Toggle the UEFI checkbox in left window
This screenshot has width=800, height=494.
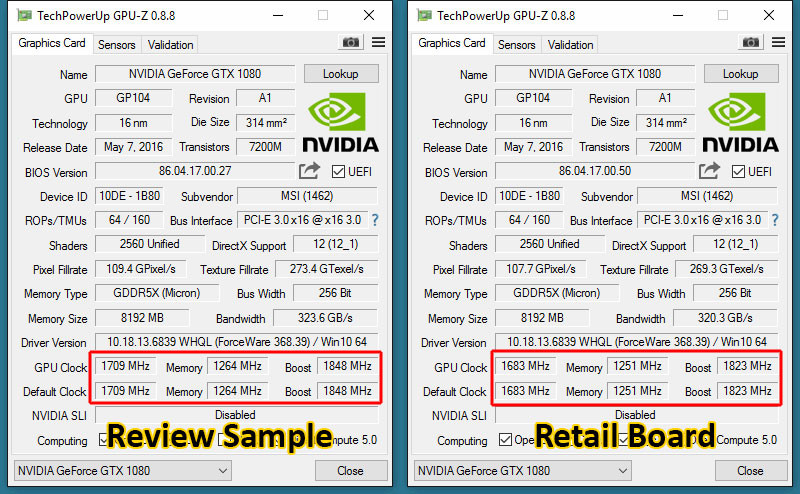pos(338,171)
